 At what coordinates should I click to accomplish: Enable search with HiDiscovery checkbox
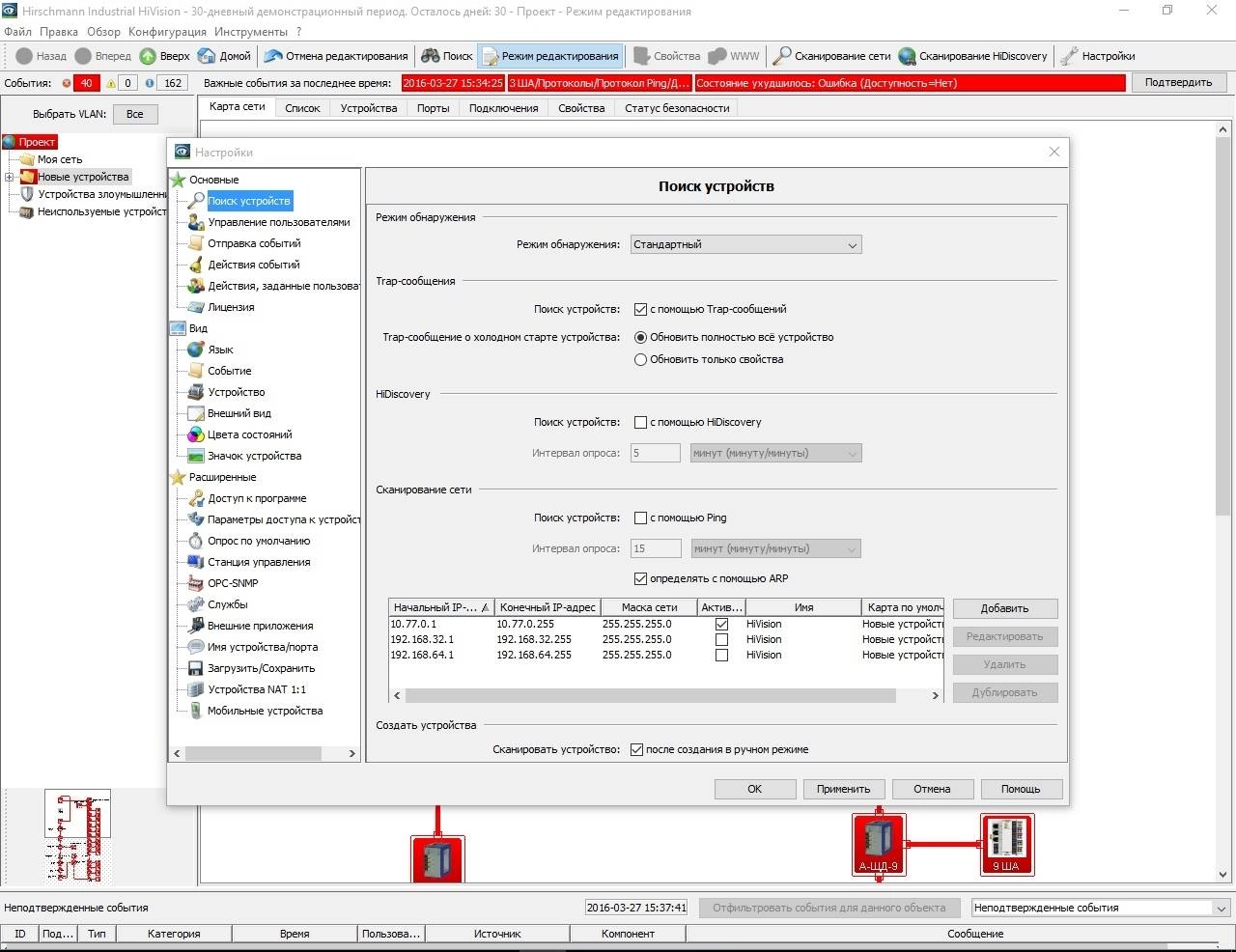pyautogui.click(x=640, y=422)
